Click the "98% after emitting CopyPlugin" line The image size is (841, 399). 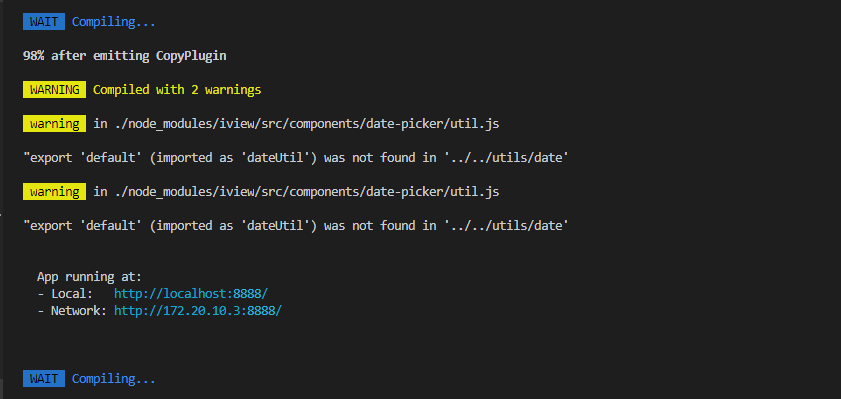tap(124, 56)
